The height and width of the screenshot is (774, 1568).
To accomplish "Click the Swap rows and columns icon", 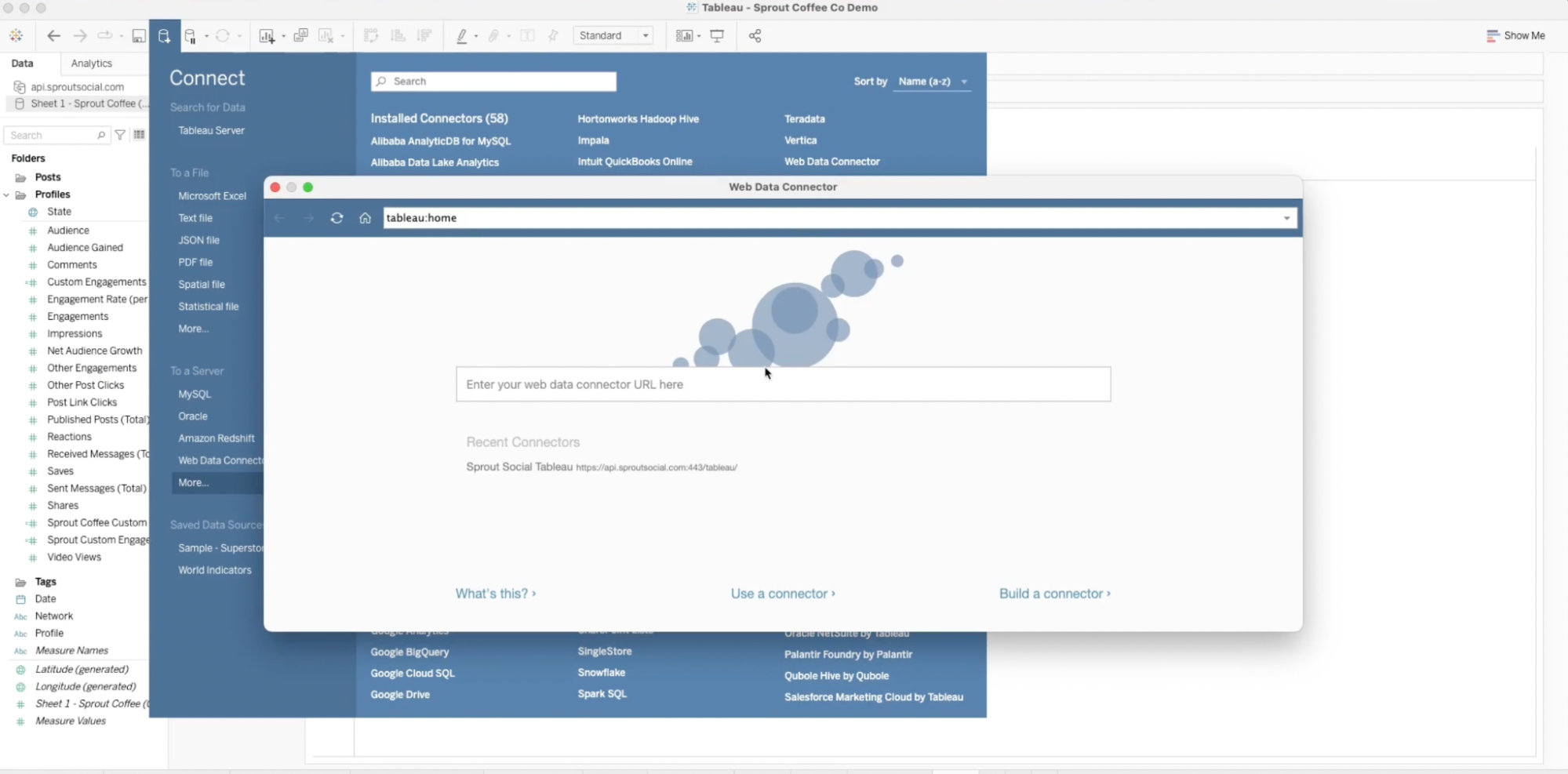I will 371,35.
